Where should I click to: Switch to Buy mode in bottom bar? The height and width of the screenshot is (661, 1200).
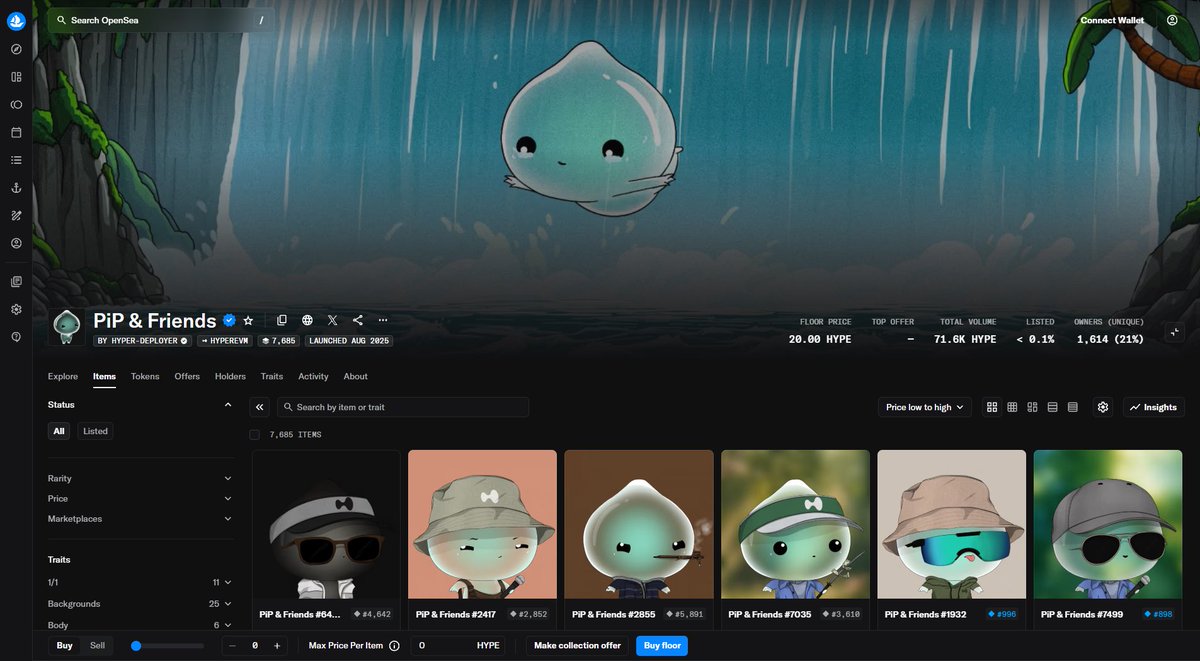tap(64, 646)
